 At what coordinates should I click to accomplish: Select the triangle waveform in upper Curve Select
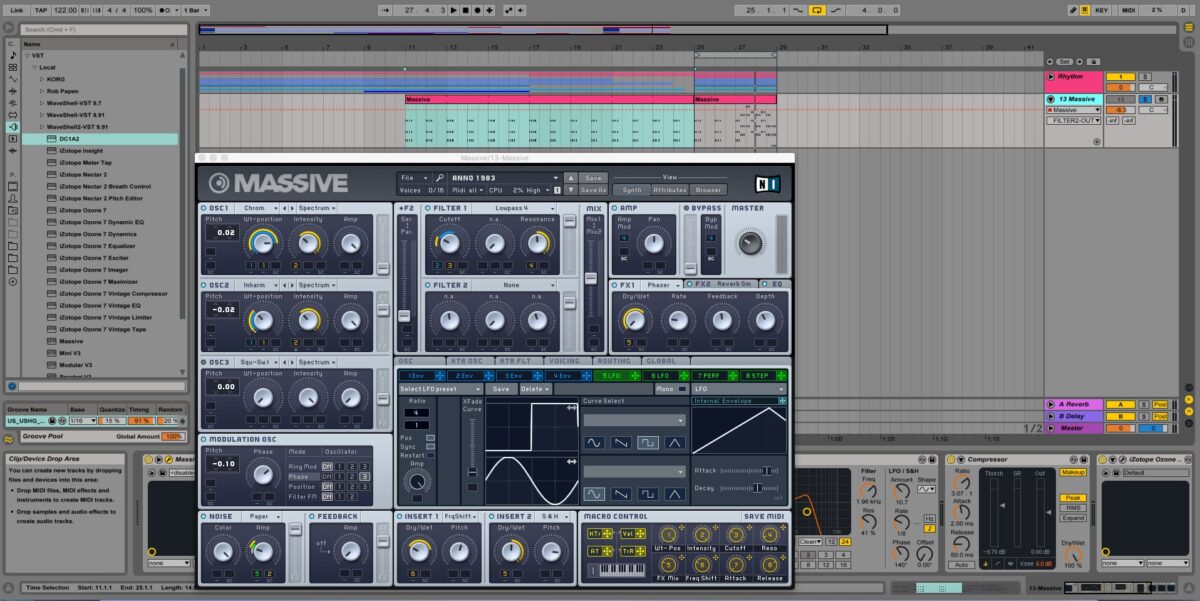tap(675, 442)
